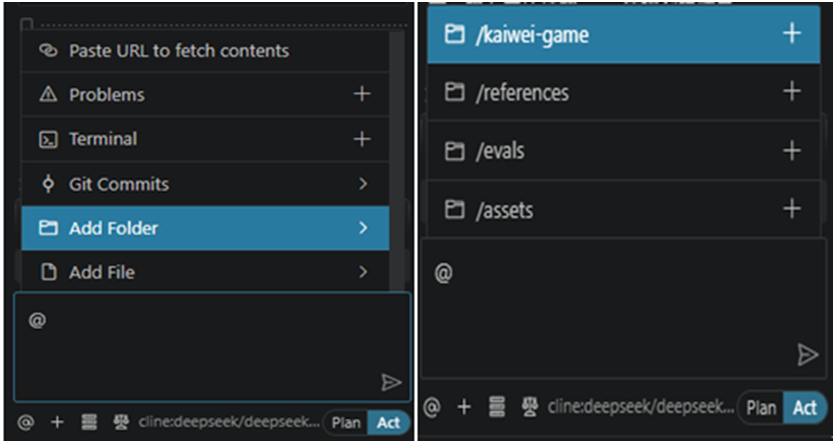This screenshot has height=443, width=835.
Task: Click @ add context icon in left toolbar
Action: tap(26, 423)
